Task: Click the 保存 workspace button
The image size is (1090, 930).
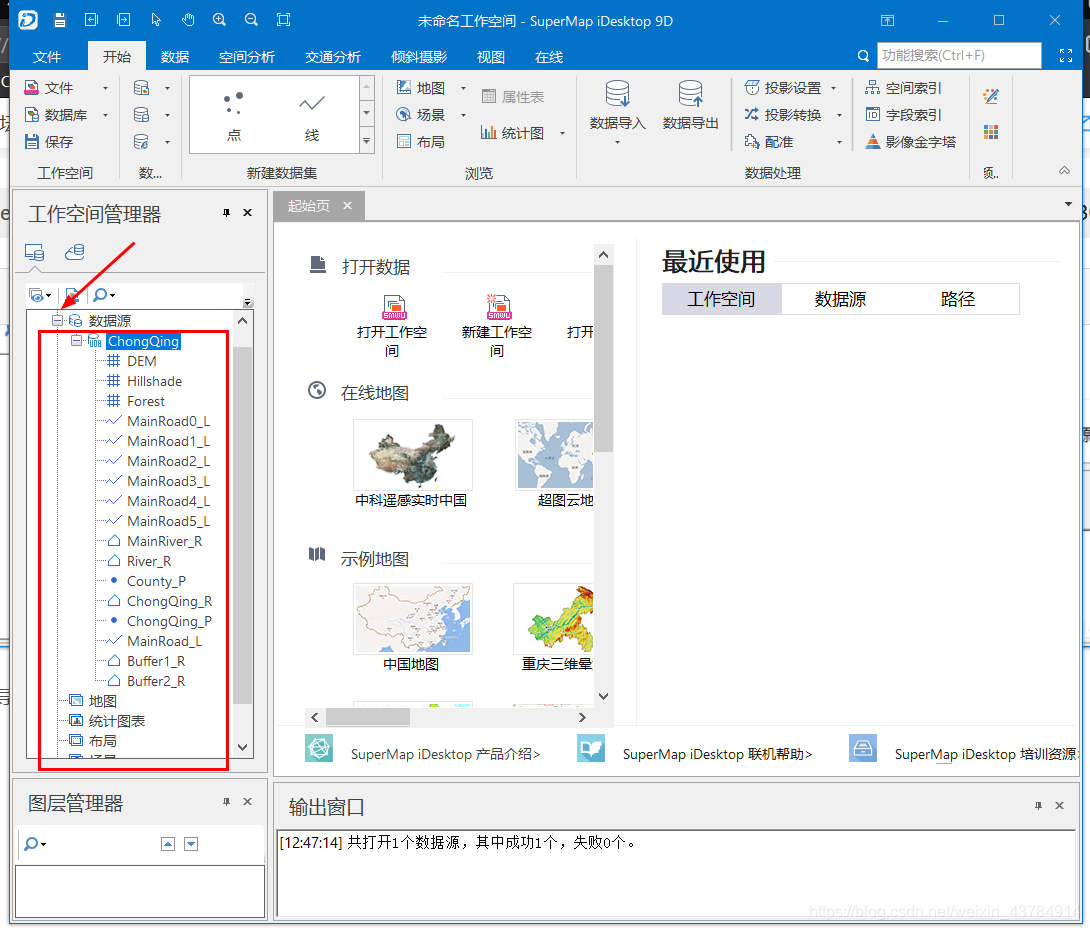Action: 49,142
